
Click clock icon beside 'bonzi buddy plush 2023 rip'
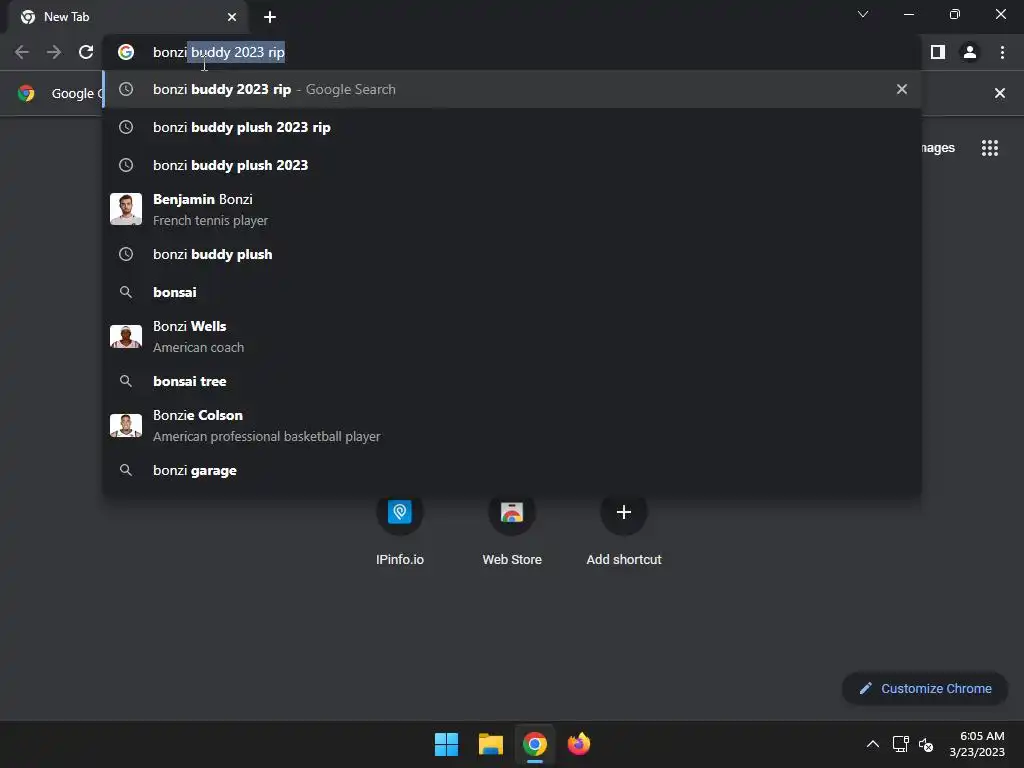coord(126,127)
